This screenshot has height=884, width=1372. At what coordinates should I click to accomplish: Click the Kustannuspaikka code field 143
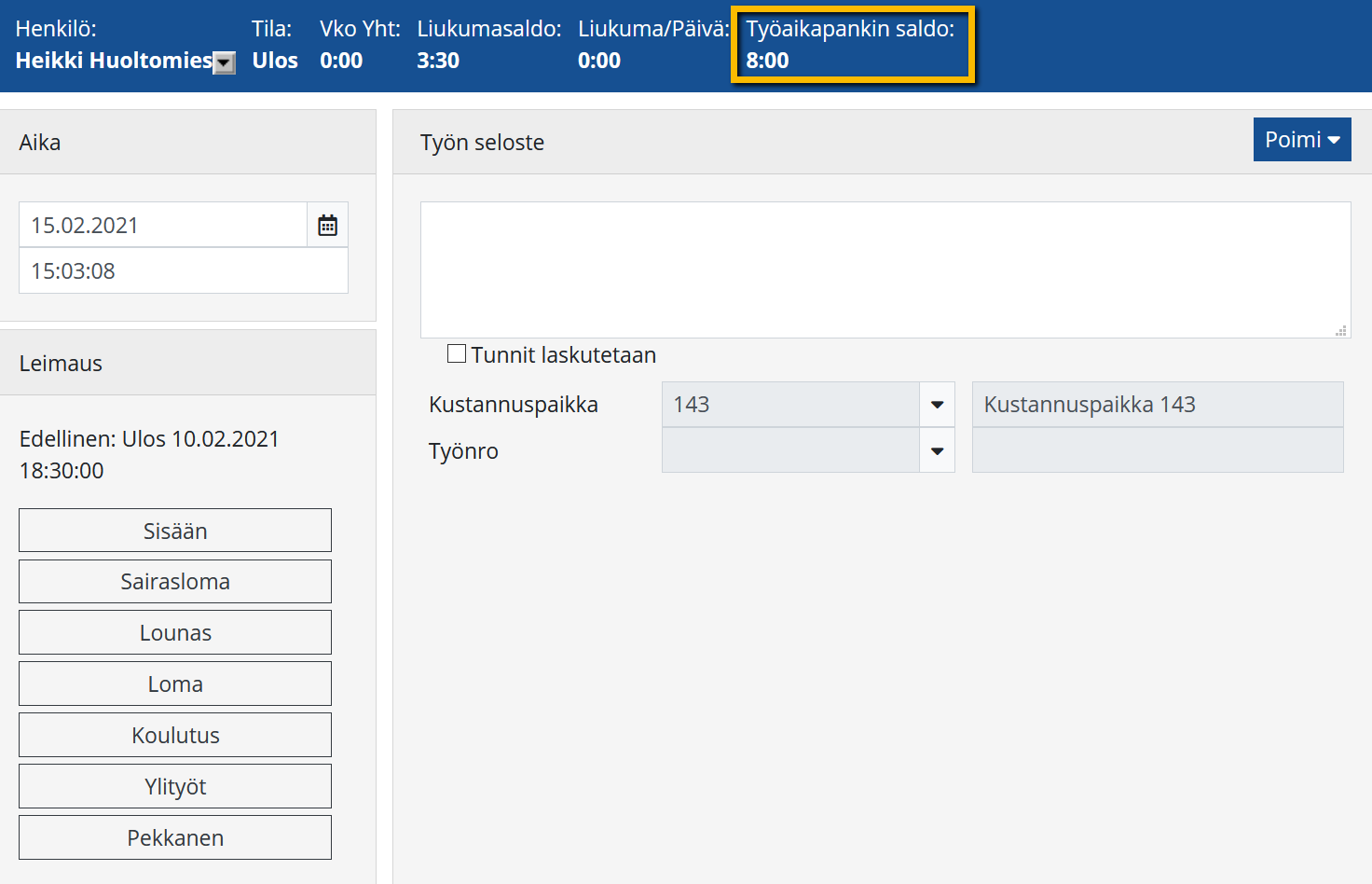(x=790, y=405)
